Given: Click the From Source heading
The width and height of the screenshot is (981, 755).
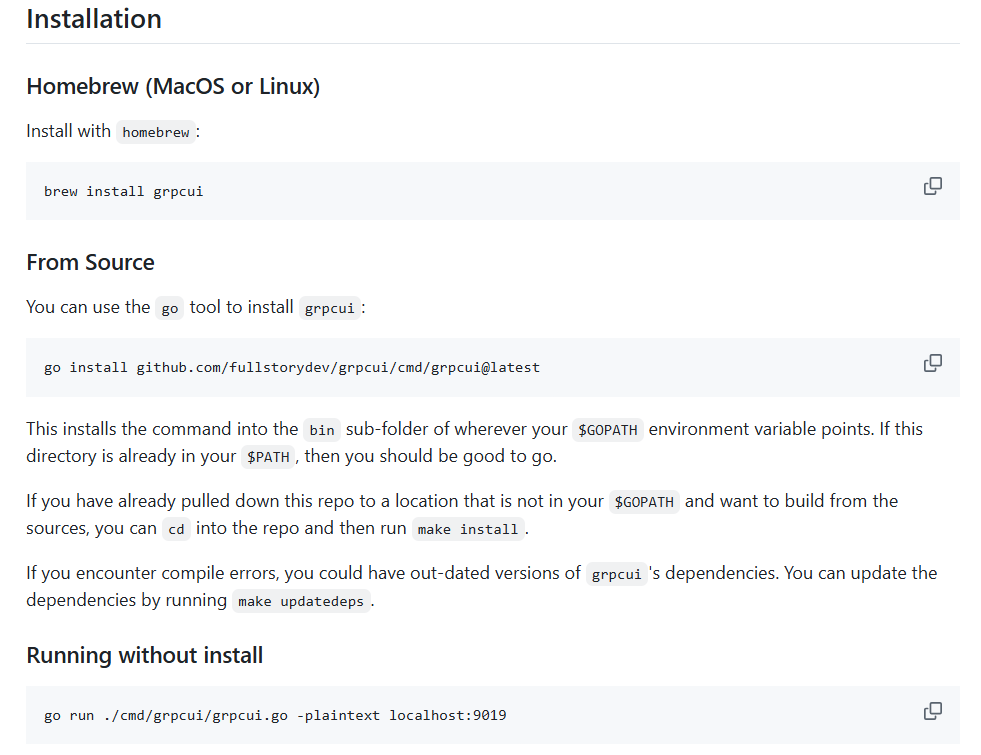Looking at the screenshot, I should (x=90, y=262).
